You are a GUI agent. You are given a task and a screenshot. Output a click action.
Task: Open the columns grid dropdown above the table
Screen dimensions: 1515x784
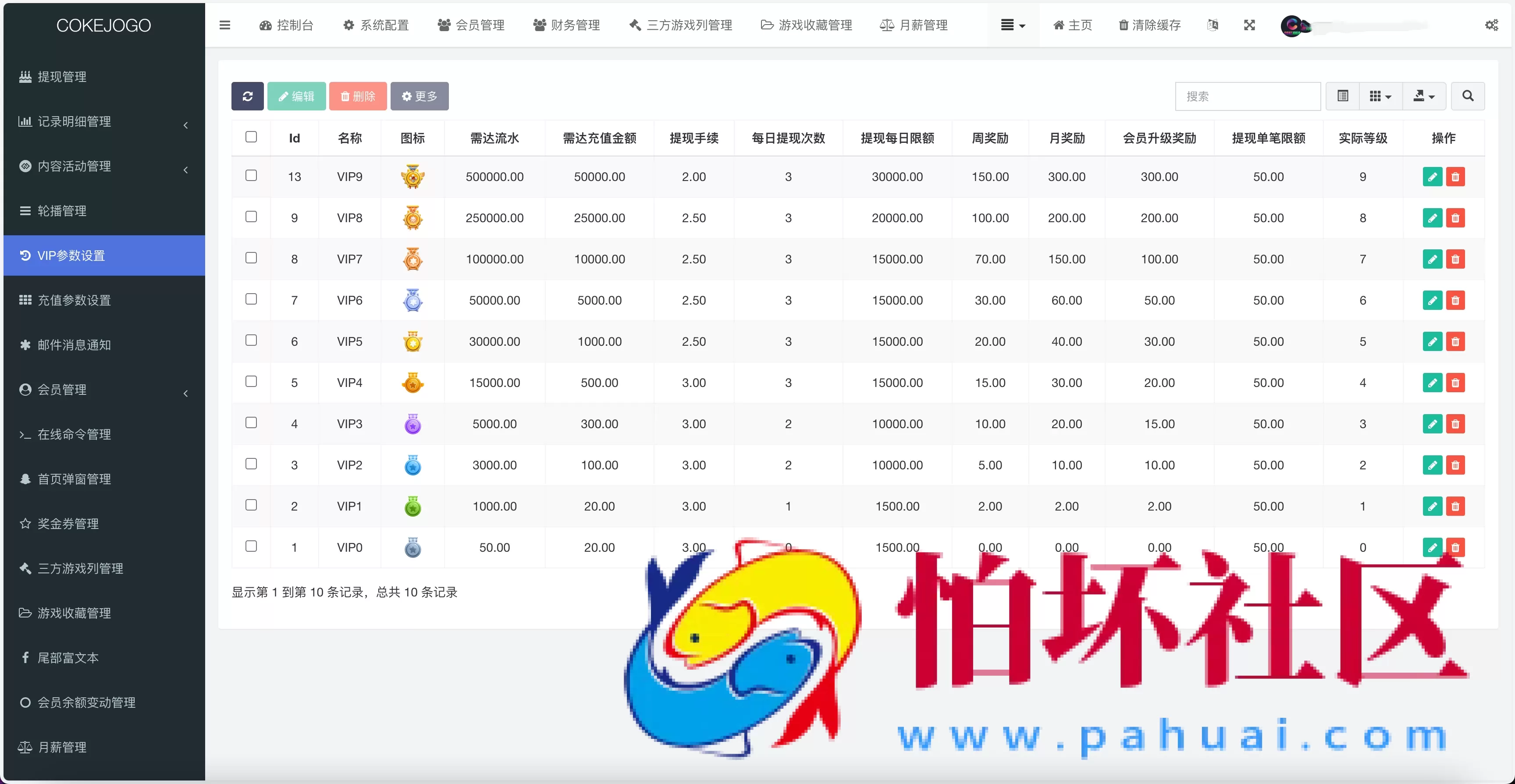tap(1379, 95)
